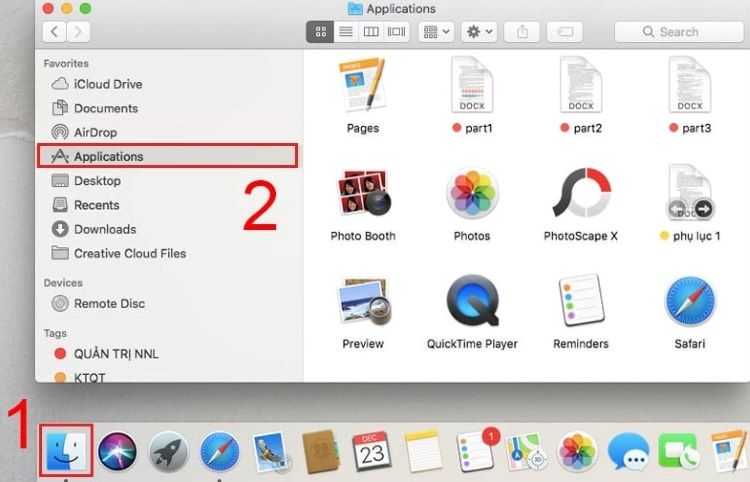Open Messages from the Dock
The width and height of the screenshot is (750, 482).
(x=629, y=452)
